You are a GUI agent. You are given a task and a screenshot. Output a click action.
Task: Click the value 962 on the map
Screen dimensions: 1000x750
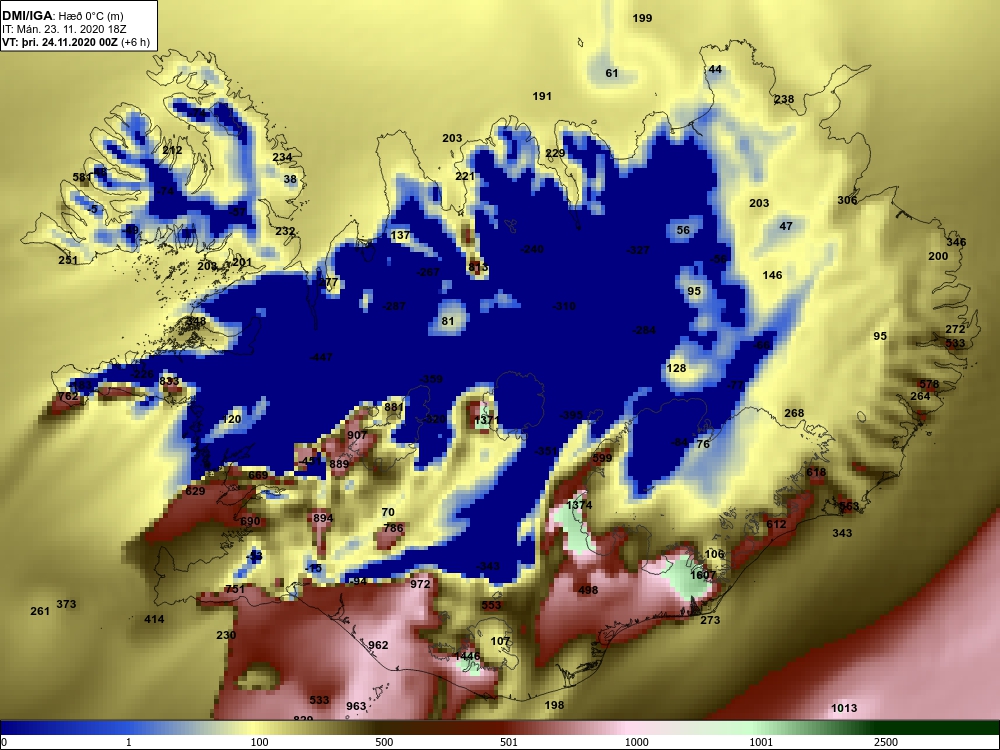point(378,645)
